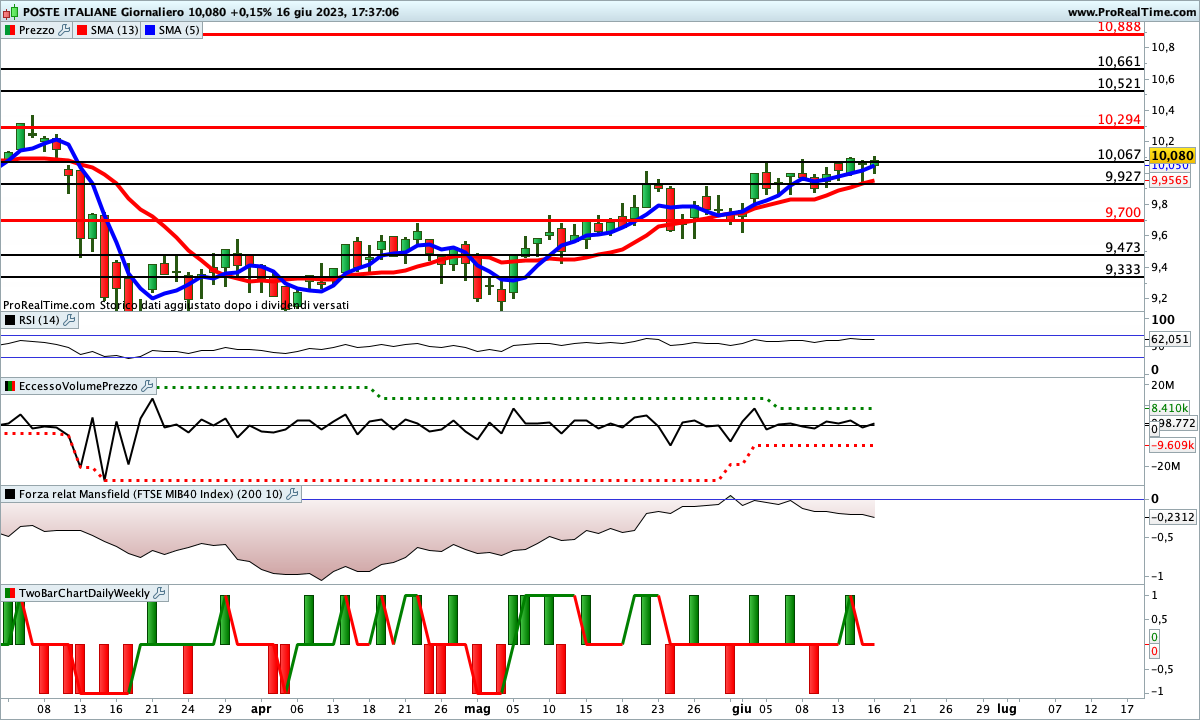
Task: Click the ProRealTime.com dividend-adjusted data note
Action: tap(176, 304)
